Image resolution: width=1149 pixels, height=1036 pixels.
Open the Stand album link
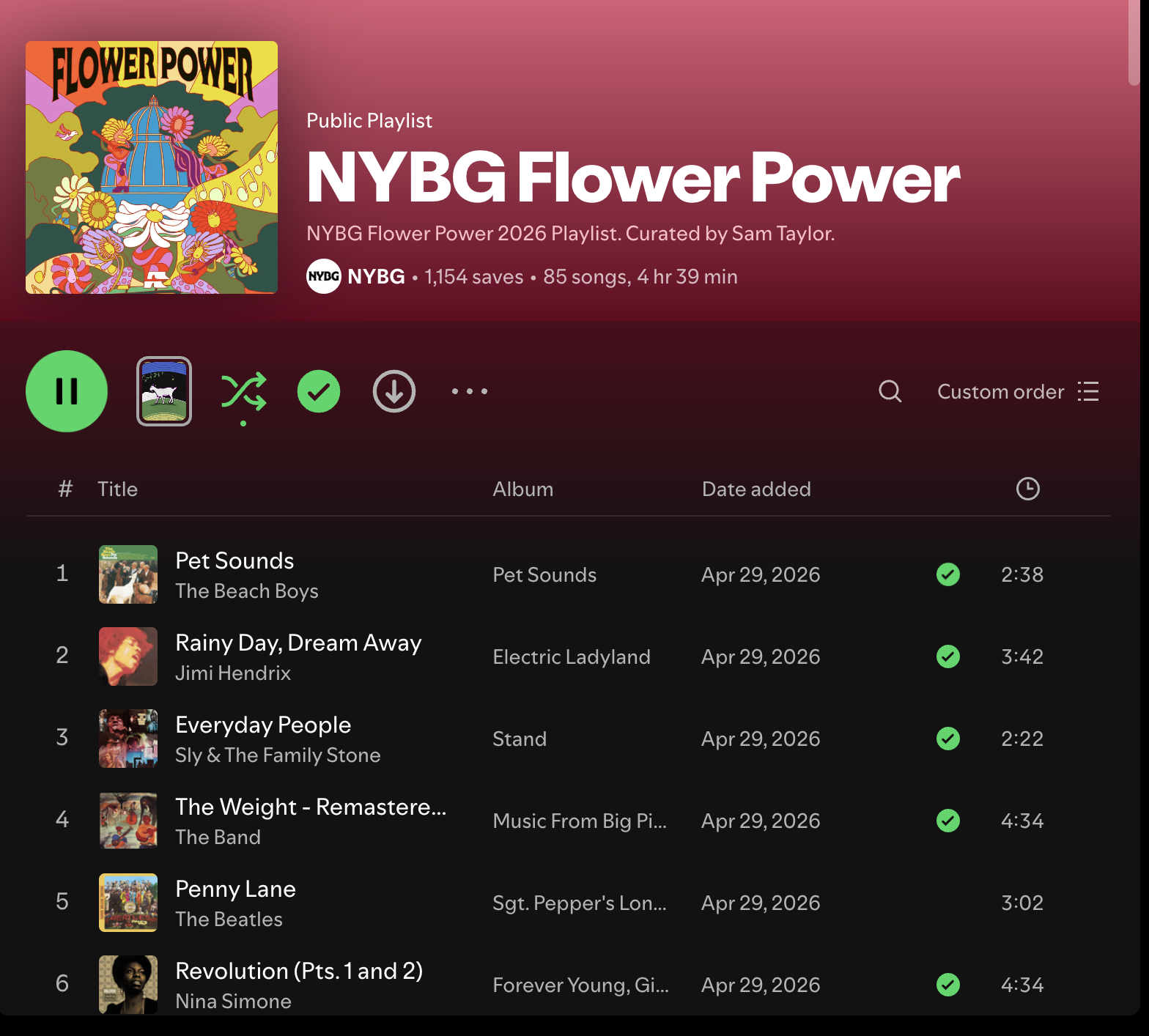520,739
